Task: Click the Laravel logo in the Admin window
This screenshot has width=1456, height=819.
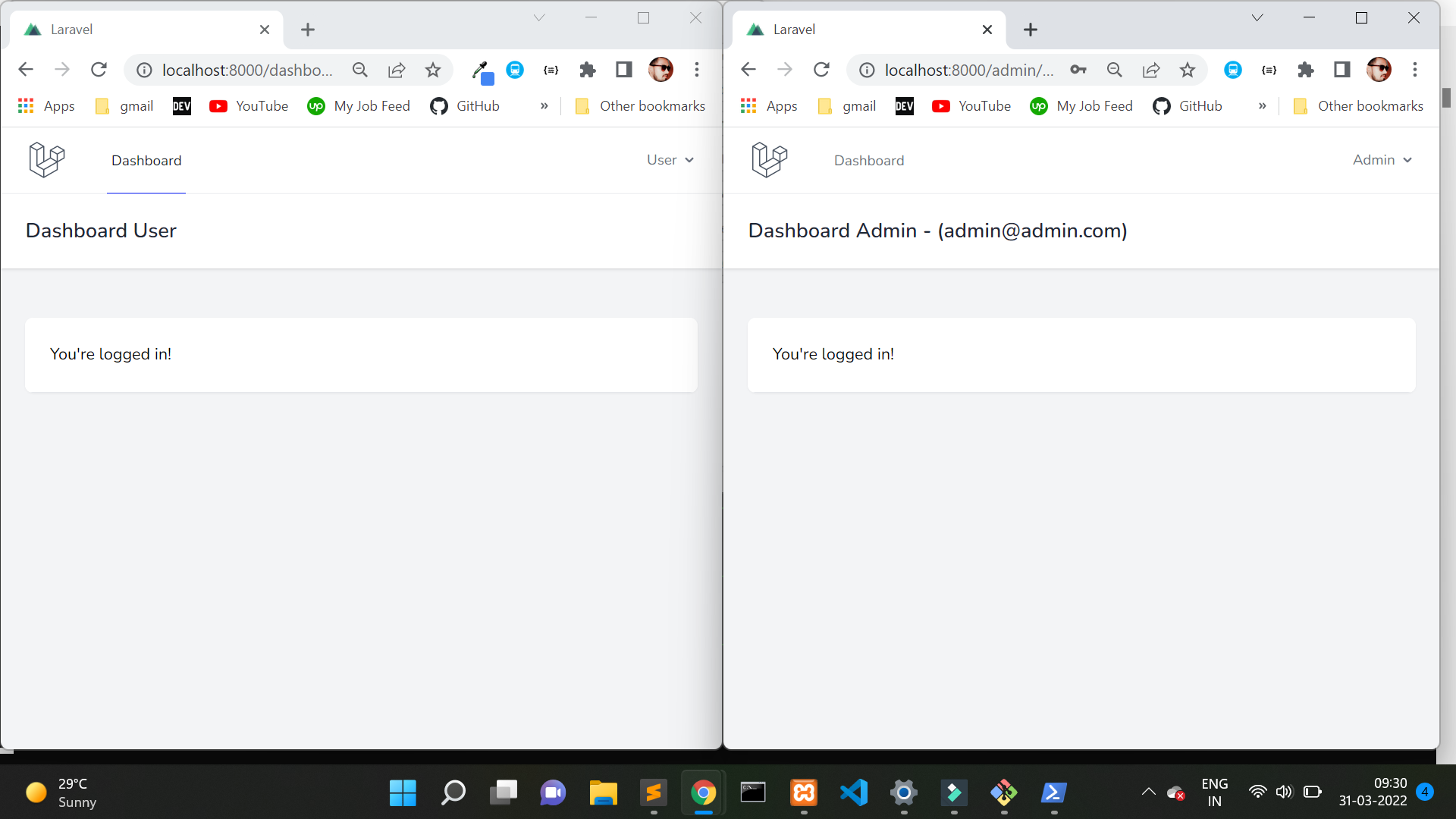Action: (770, 160)
